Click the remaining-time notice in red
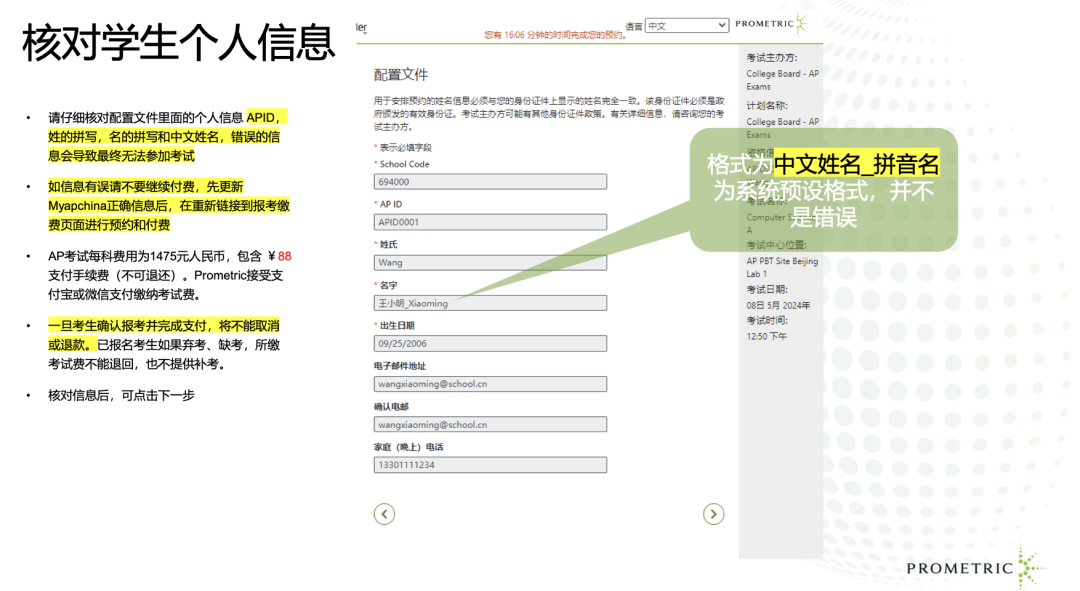 (x=555, y=34)
